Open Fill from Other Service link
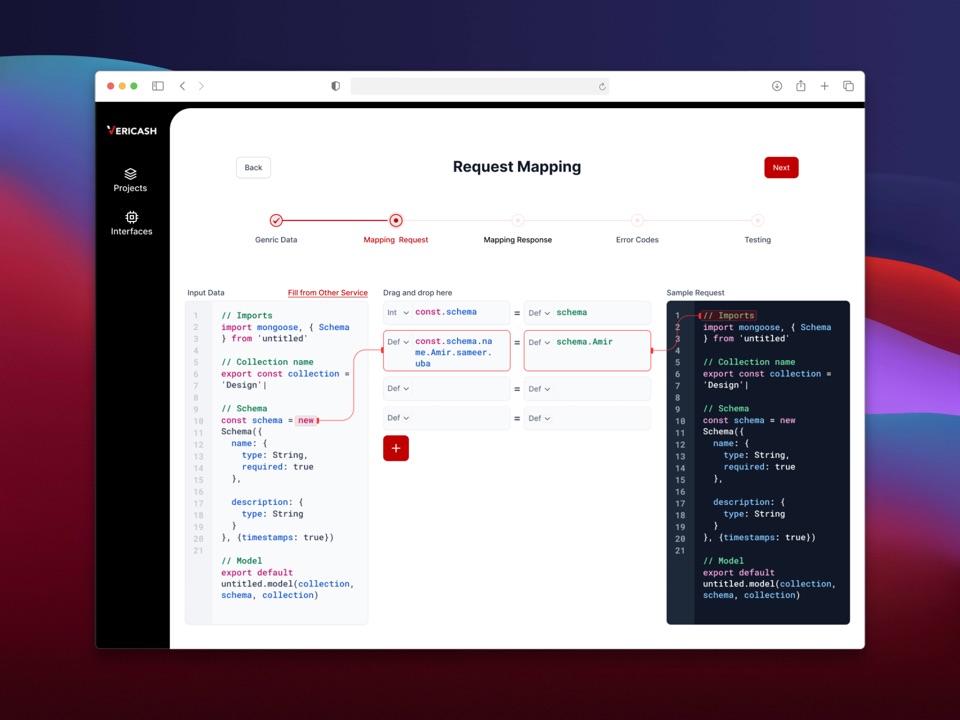 pos(328,293)
